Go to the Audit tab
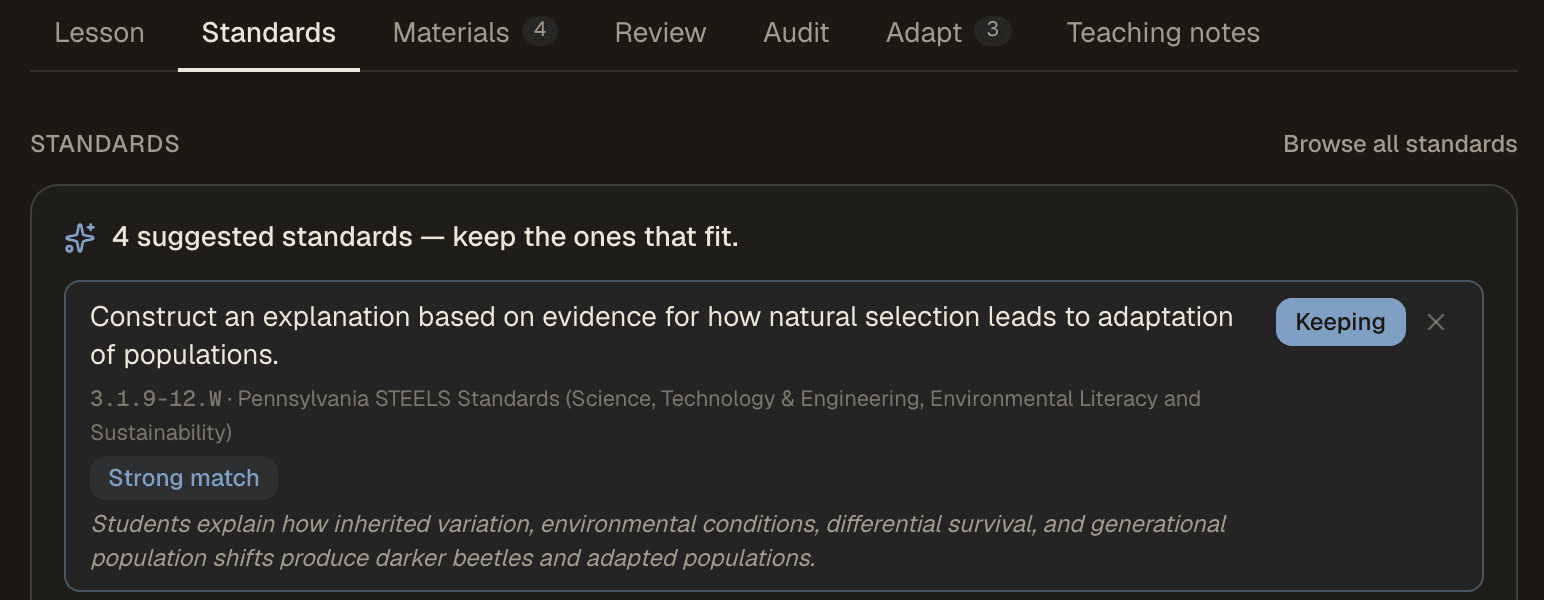Screen dimensions: 1544x600 coord(796,33)
